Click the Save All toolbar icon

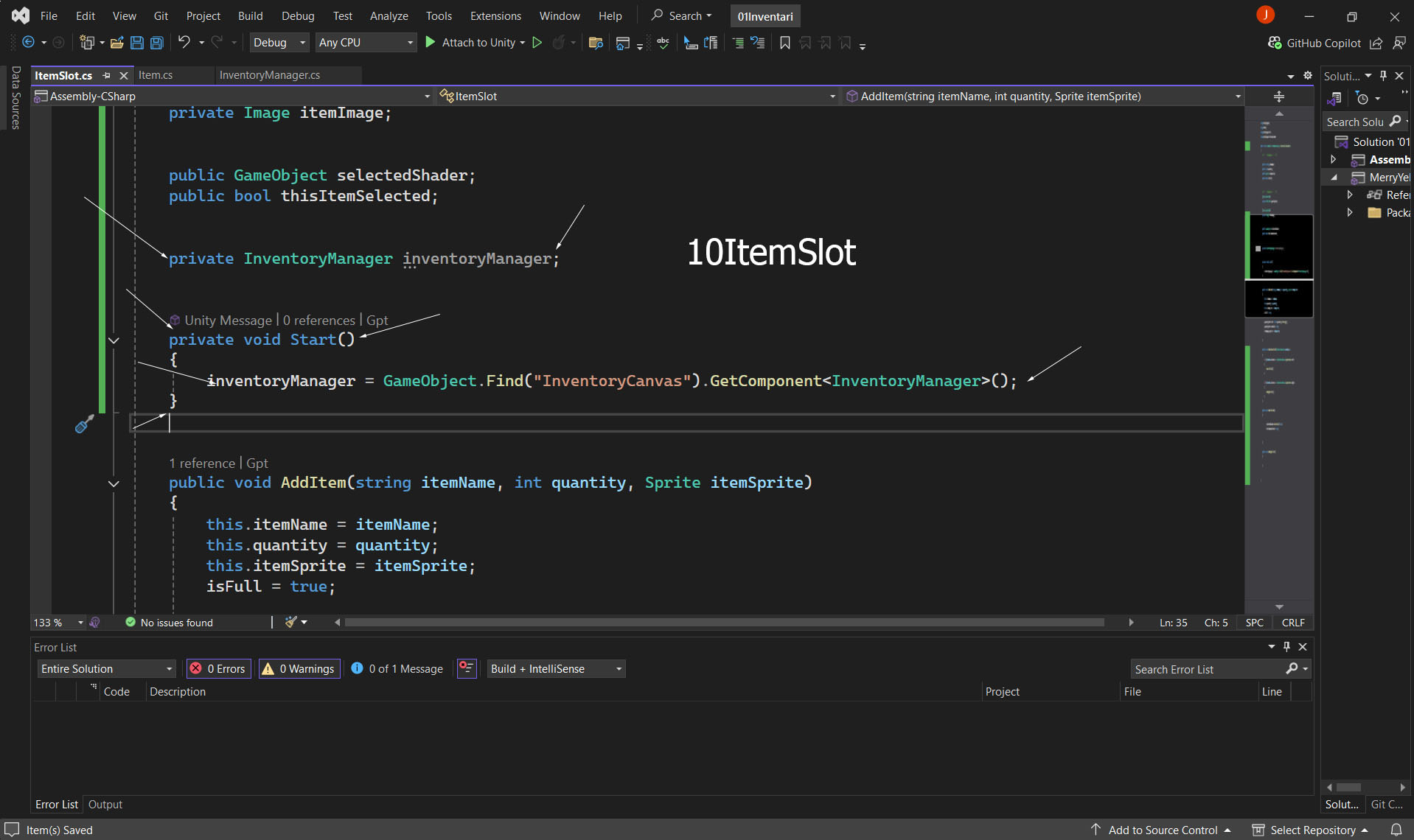[x=156, y=43]
